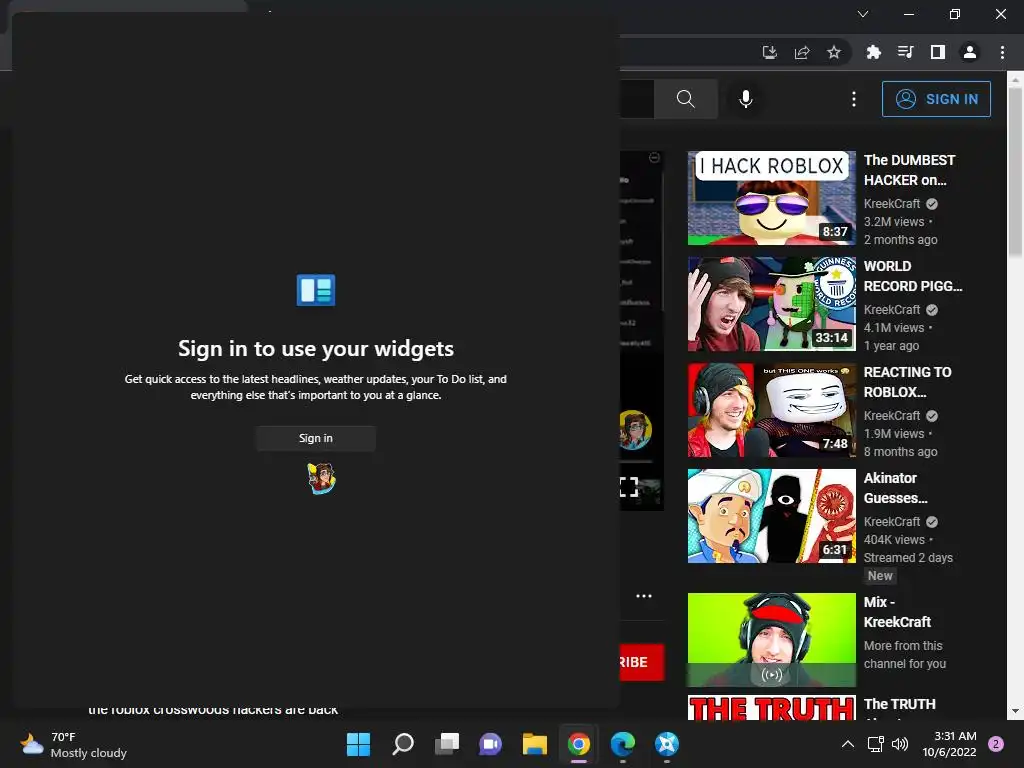Open weather widget showing 70°F
Image resolution: width=1024 pixels, height=768 pixels.
[73, 745]
